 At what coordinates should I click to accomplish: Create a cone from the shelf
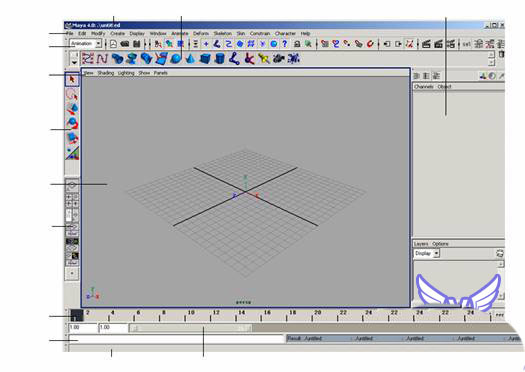coord(190,59)
